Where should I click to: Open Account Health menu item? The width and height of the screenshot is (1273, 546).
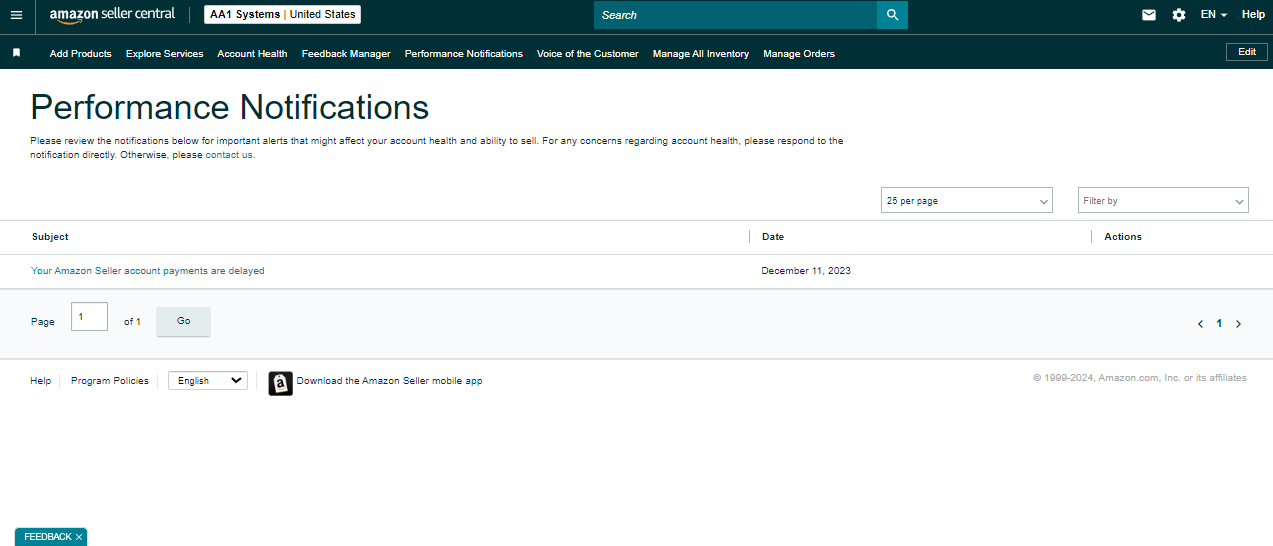click(252, 54)
